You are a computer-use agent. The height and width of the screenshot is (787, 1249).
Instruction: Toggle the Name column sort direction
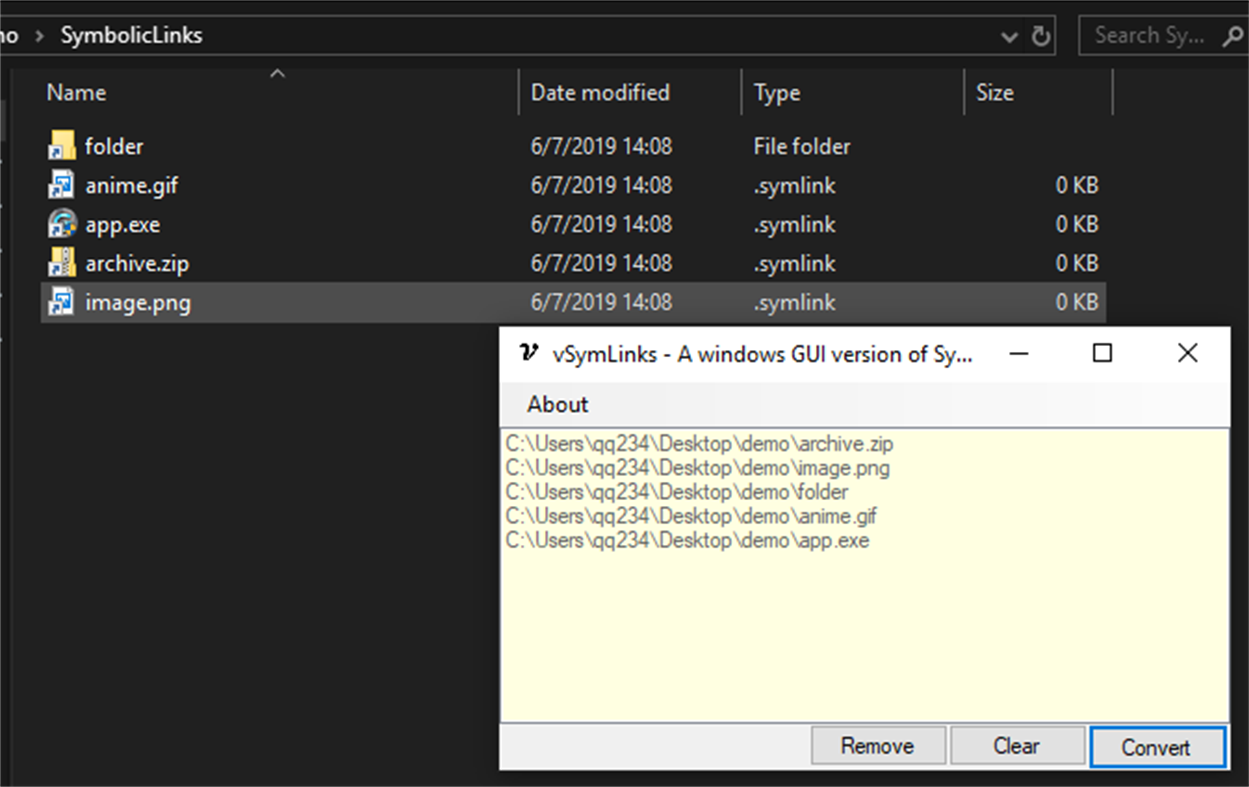pos(76,92)
